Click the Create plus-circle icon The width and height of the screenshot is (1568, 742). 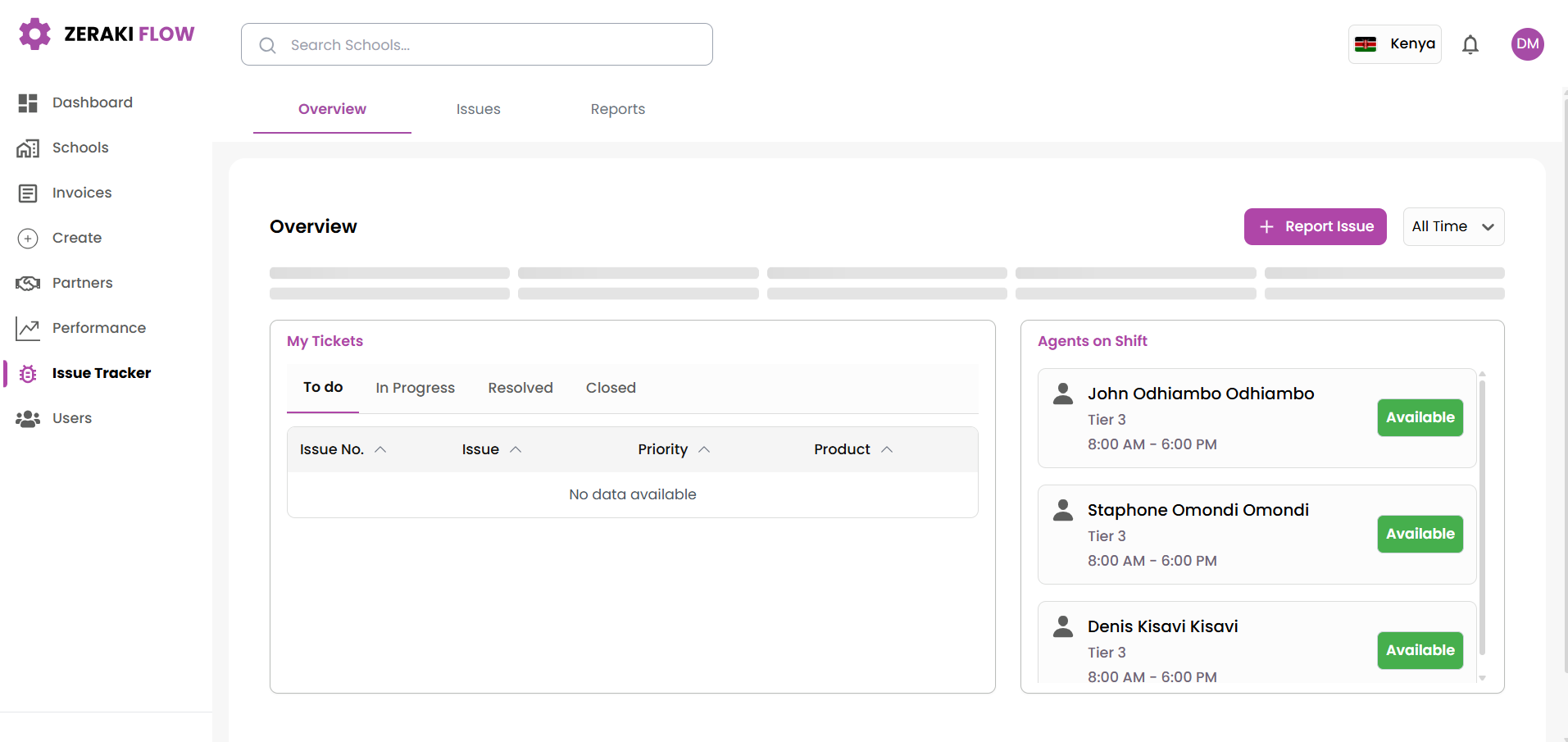point(28,238)
